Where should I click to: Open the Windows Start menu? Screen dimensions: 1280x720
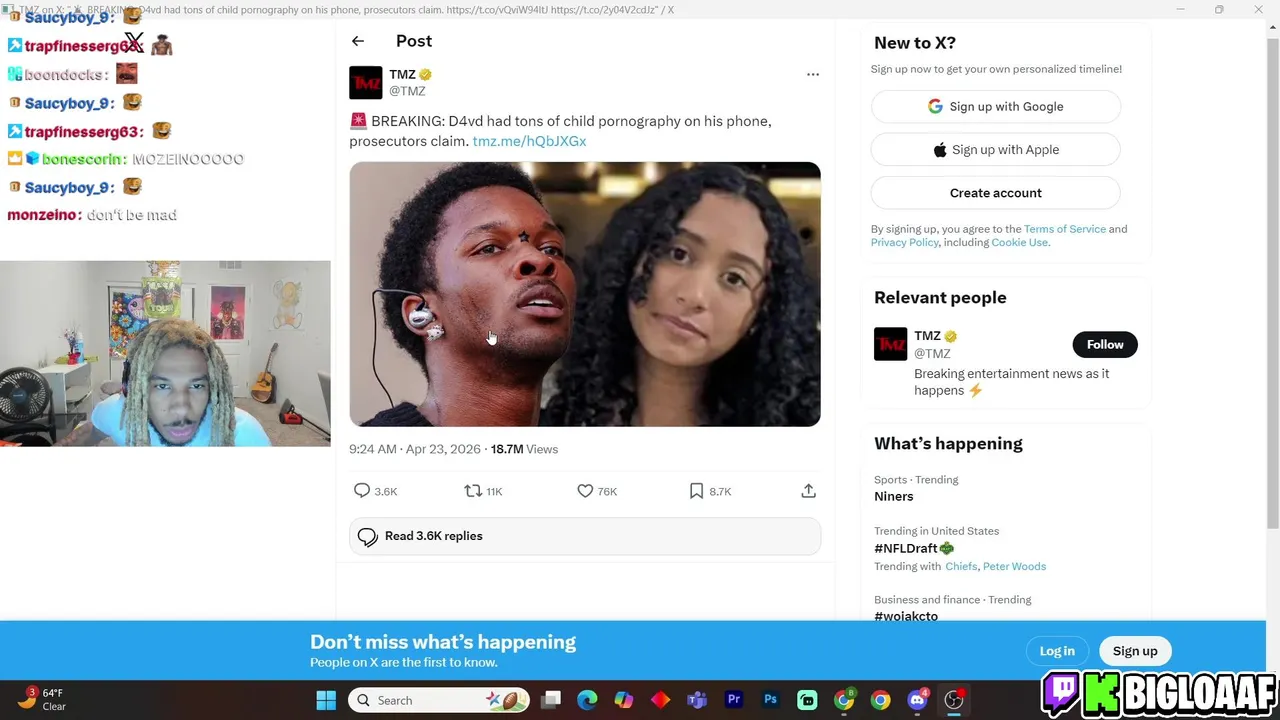tap(326, 700)
